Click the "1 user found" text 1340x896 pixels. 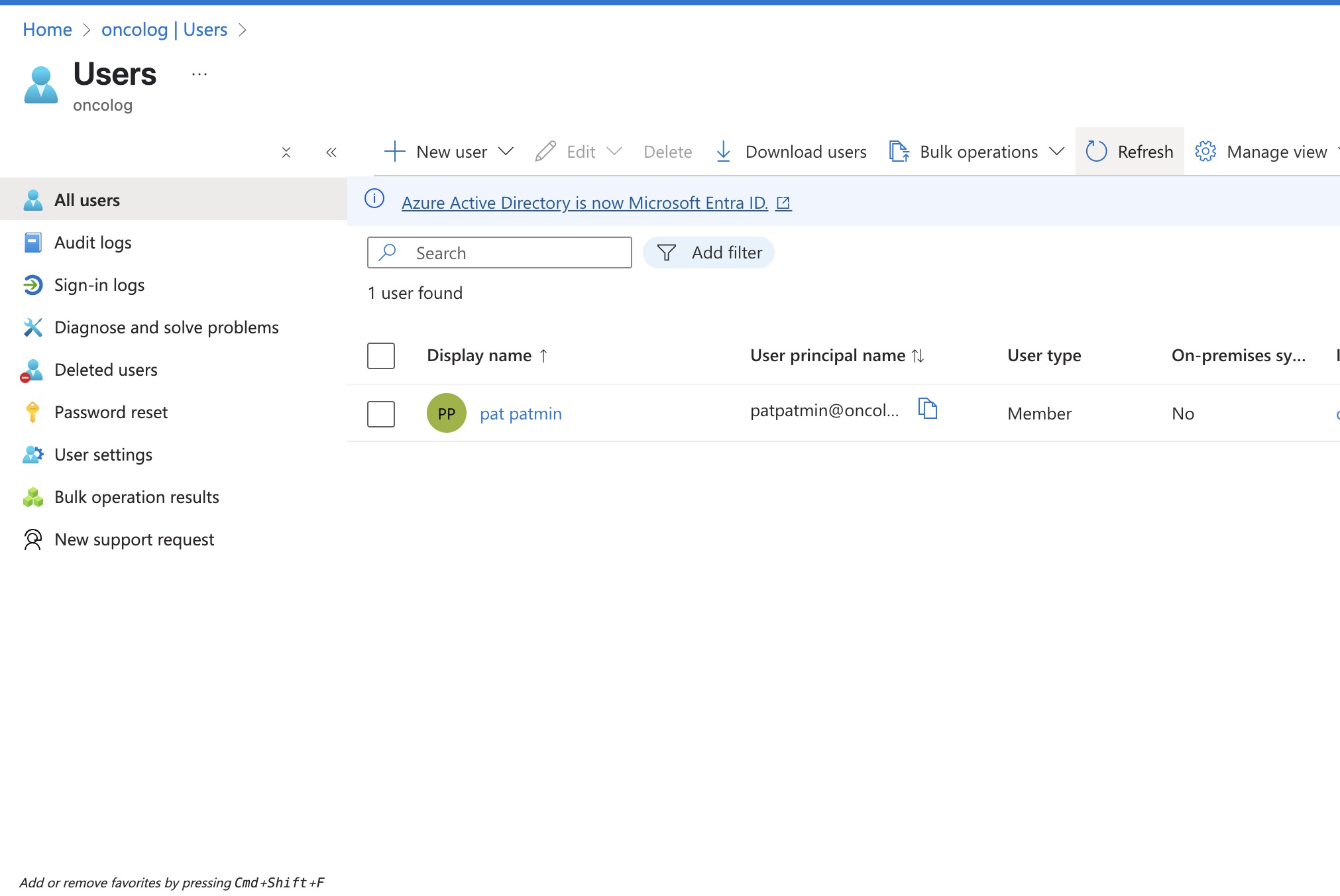coord(415,293)
